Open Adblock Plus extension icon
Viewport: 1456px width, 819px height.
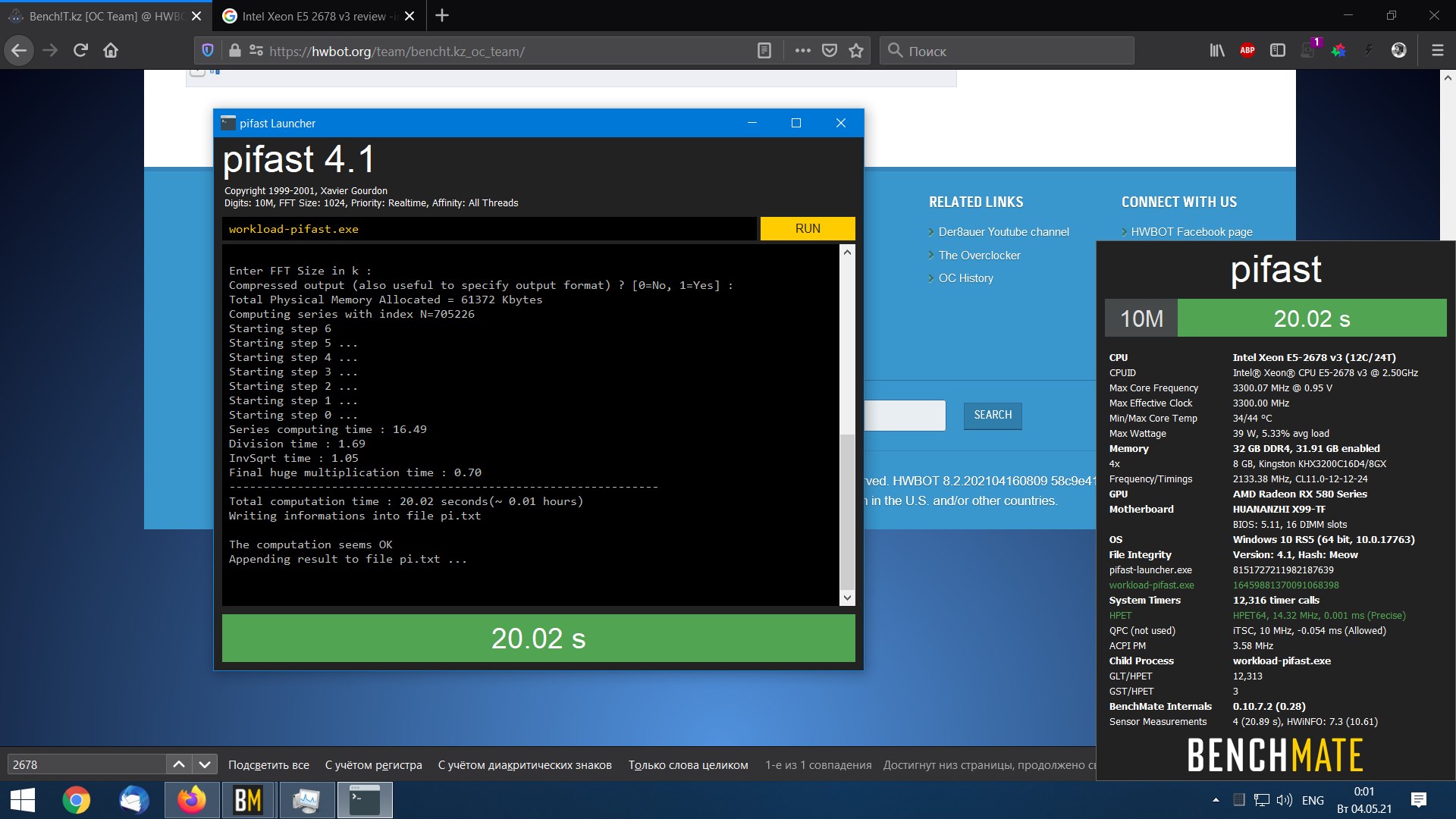pos(1247,51)
